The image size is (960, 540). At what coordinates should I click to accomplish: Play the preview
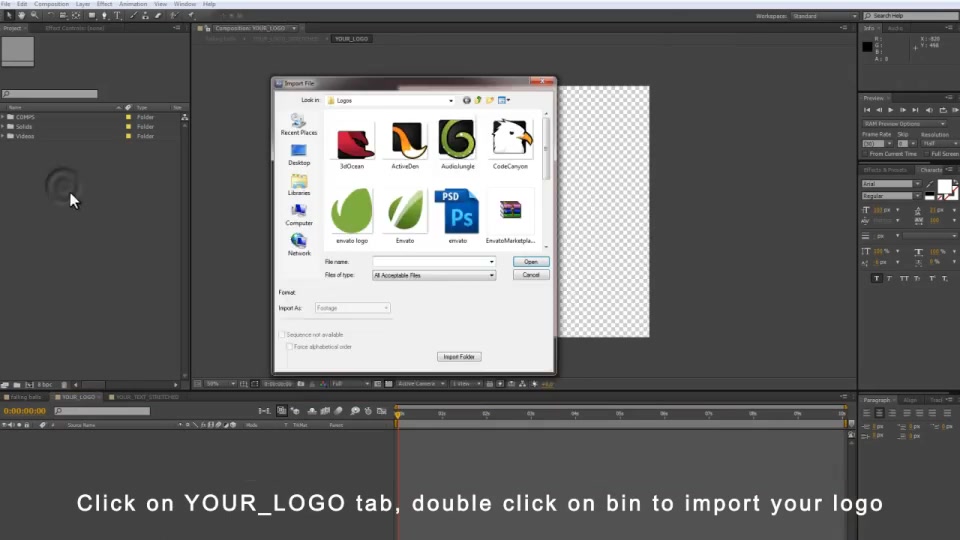(x=891, y=110)
